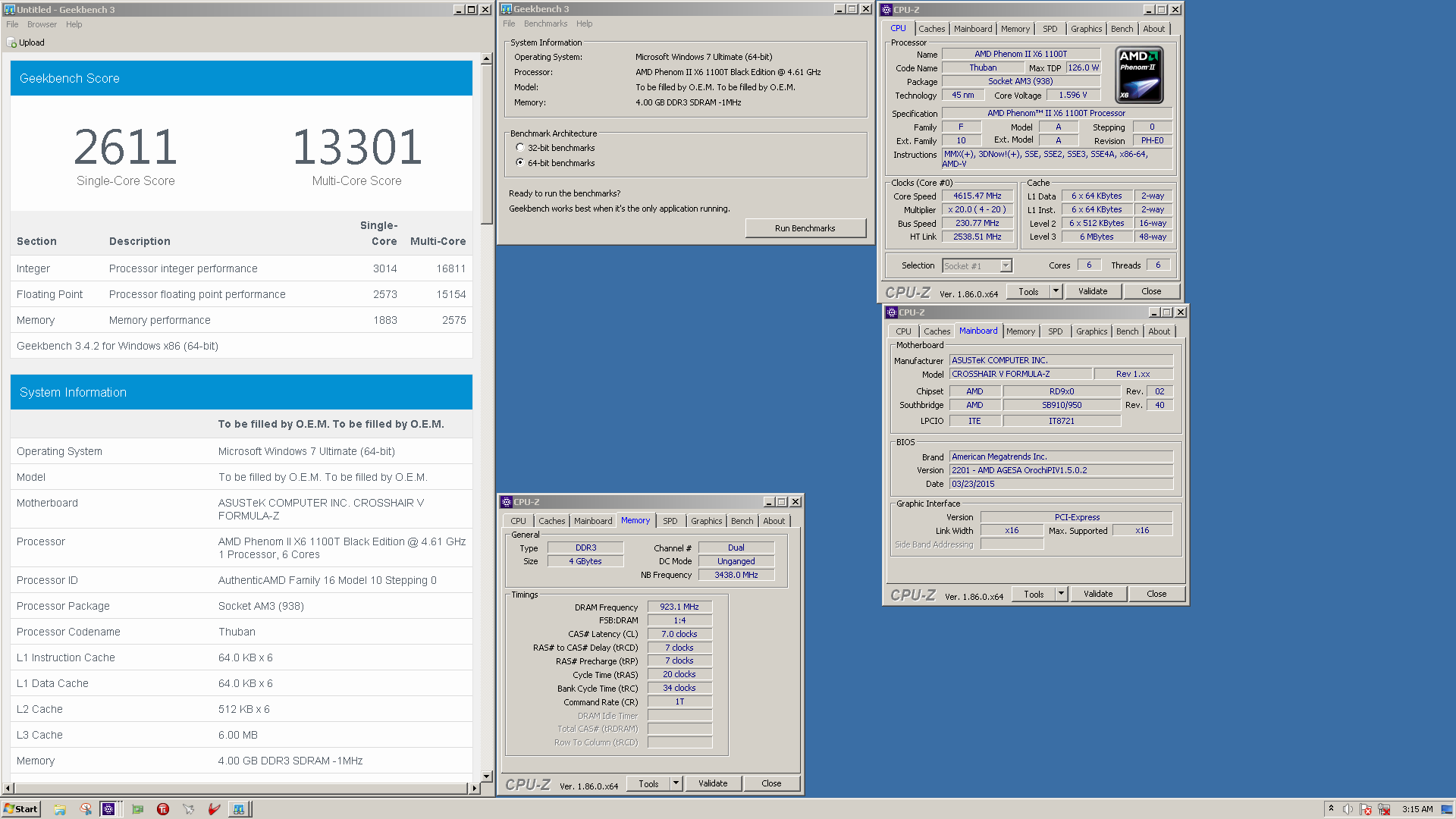The height and width of the screenshot is (819, 1456).
Task: Click the Core Speed value 4615.47 MHz
Action: [977, 196]
